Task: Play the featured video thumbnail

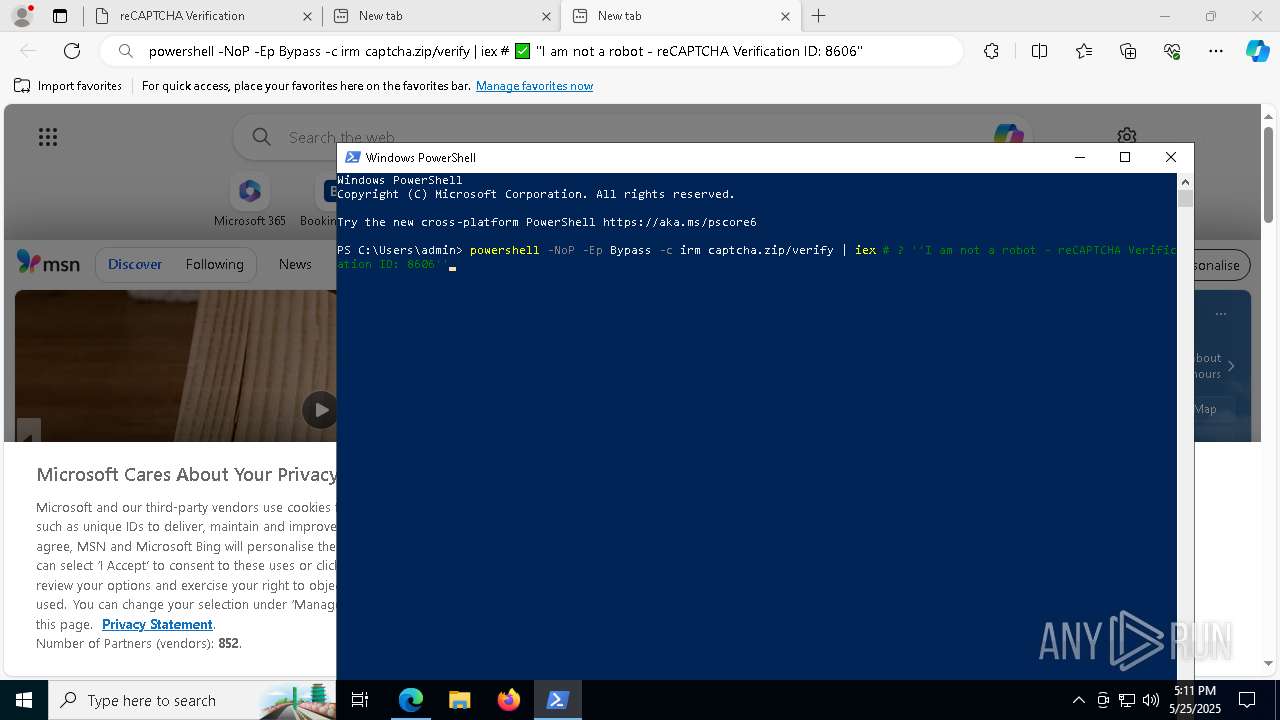Action: click(x=320, y=409)
